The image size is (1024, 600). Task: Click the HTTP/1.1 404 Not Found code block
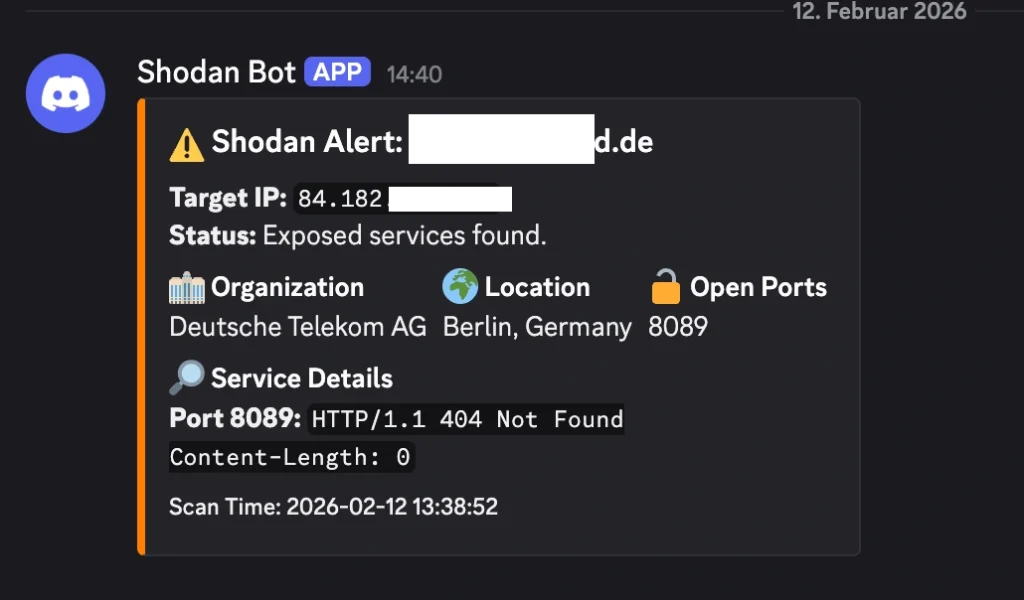click(x=467, y=419)
